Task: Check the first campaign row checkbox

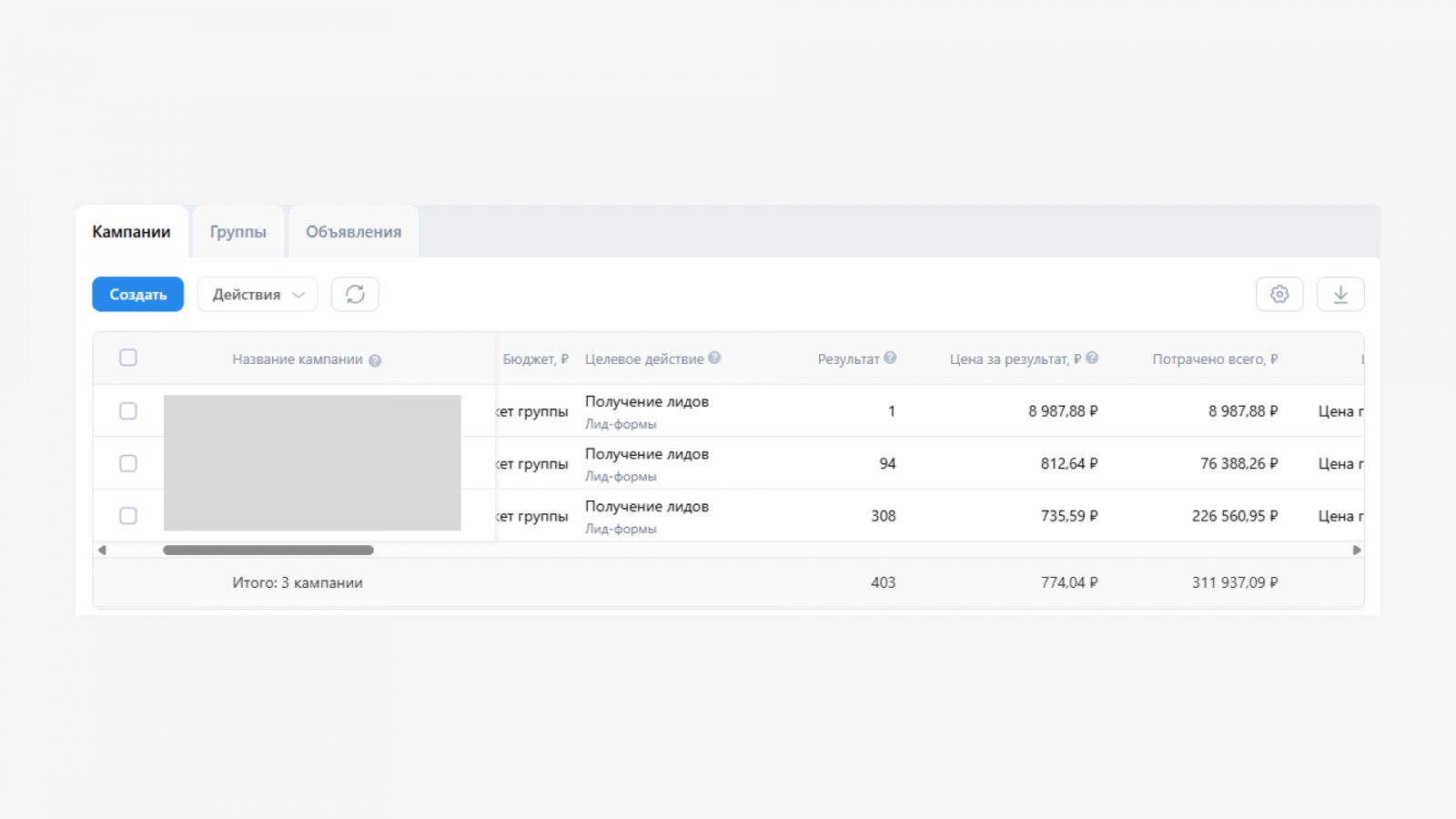Action: (x=128, y=411)
